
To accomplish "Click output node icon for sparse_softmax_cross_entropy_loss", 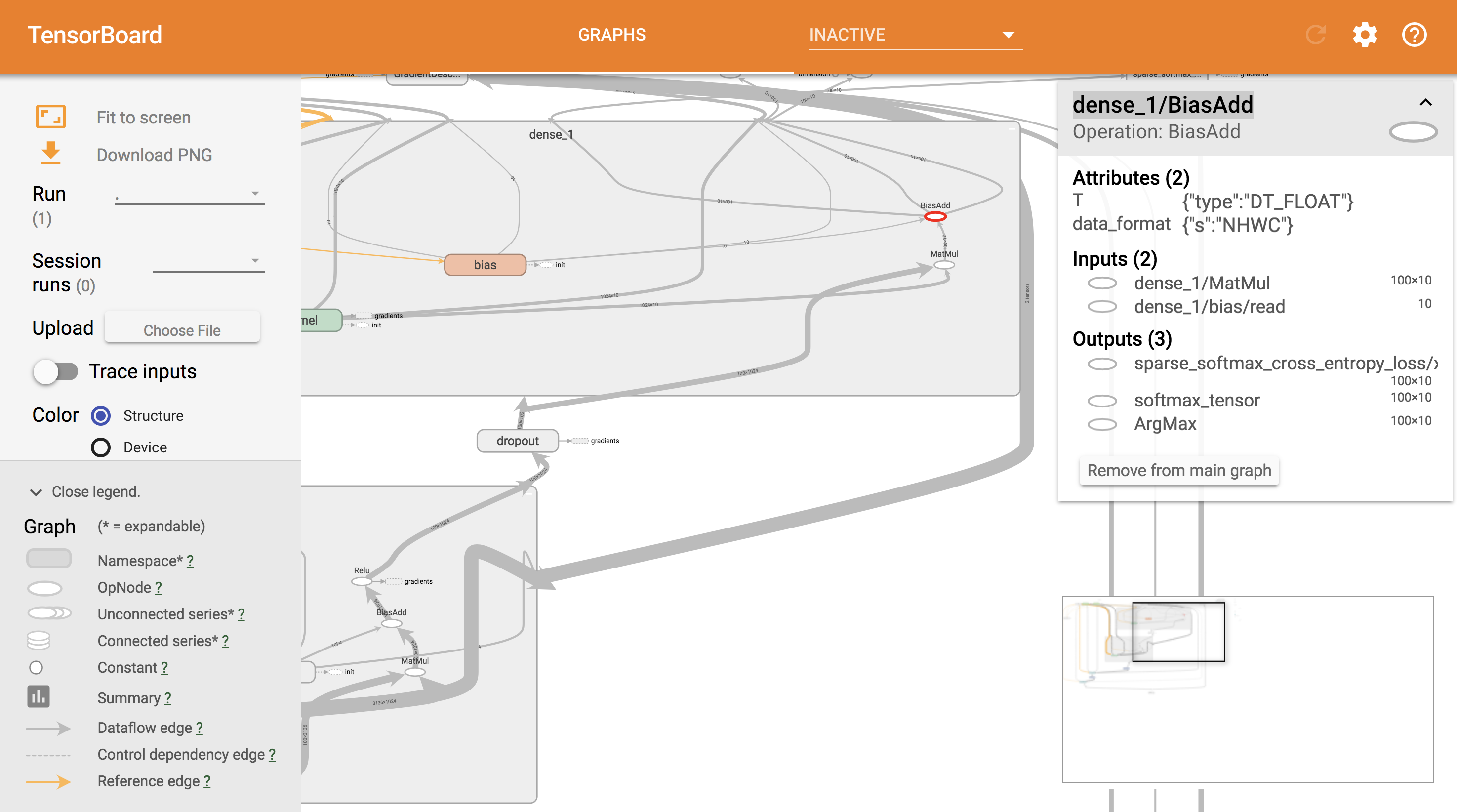I will pyautogui.click(x=1102, y=364).
